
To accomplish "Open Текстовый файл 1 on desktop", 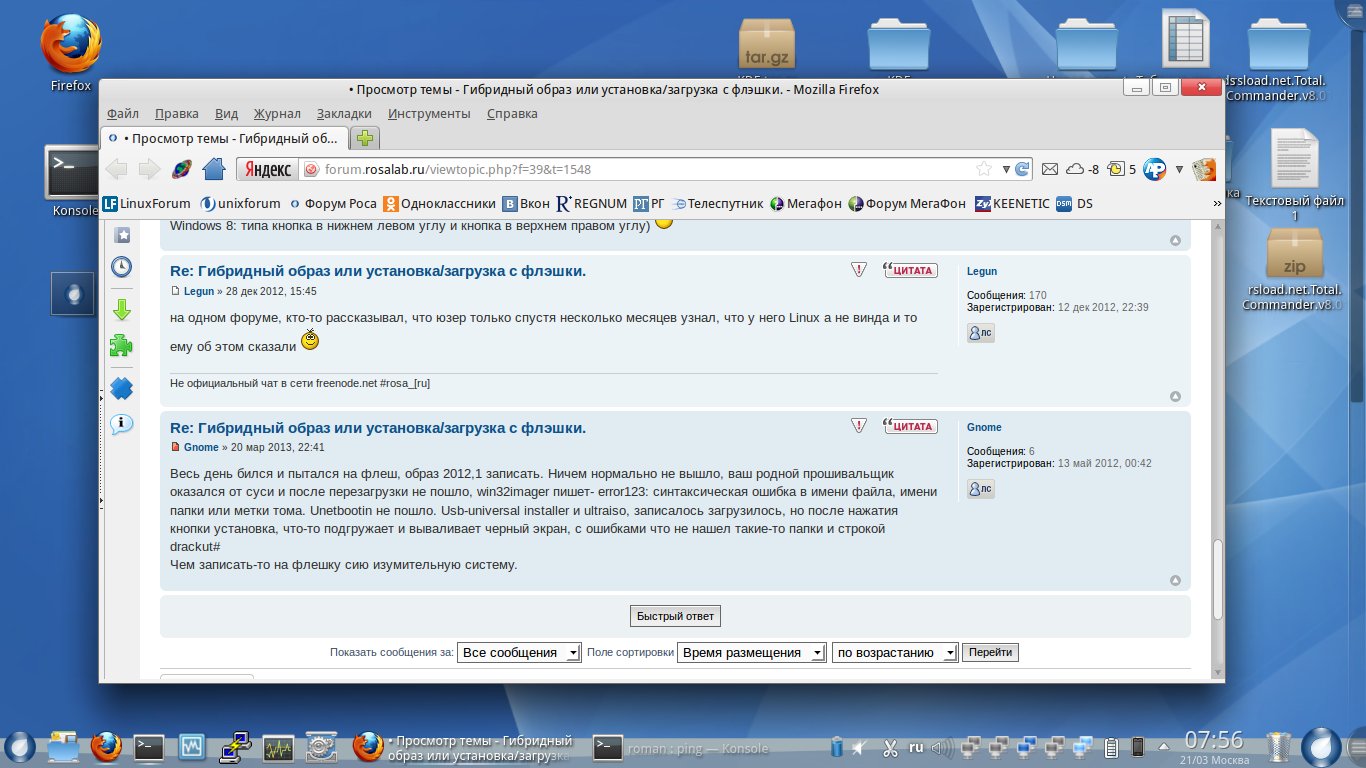I will point(1295,175).
